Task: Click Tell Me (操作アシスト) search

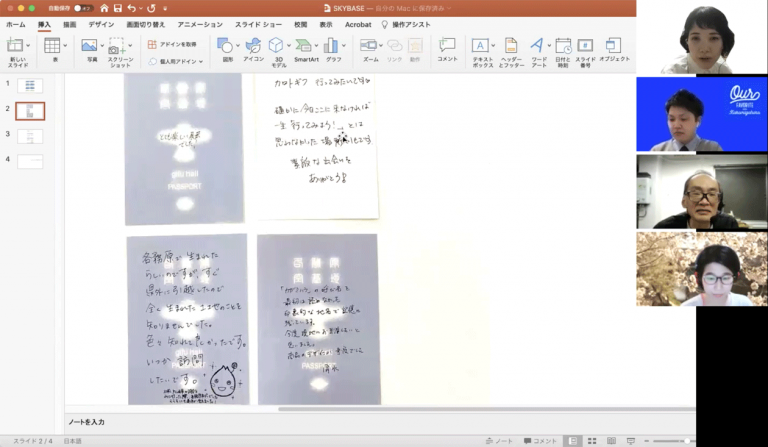Action: 406,24
